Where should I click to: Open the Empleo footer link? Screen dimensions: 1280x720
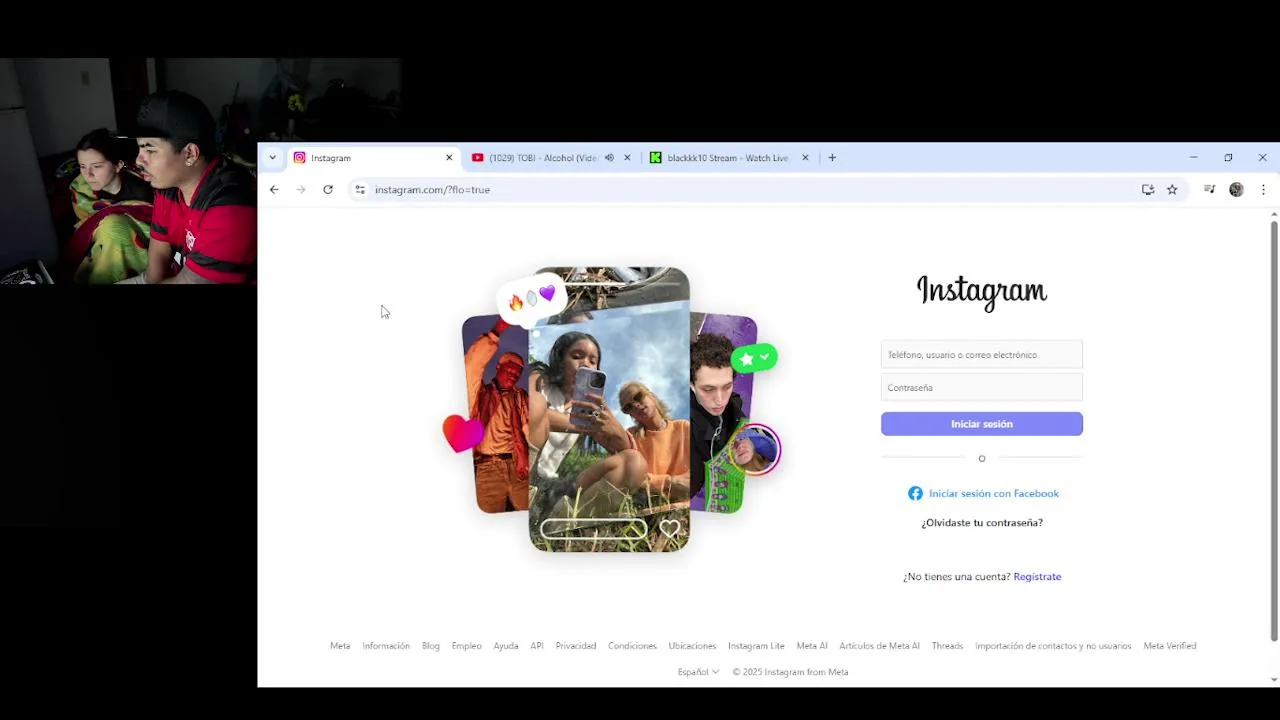click(466, 646)
